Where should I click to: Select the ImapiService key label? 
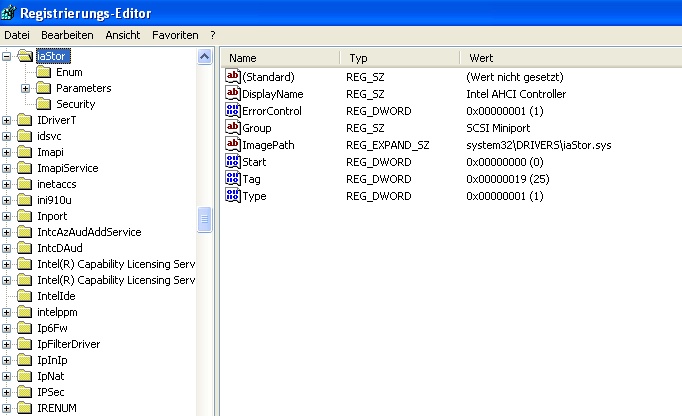coord(68,168)
